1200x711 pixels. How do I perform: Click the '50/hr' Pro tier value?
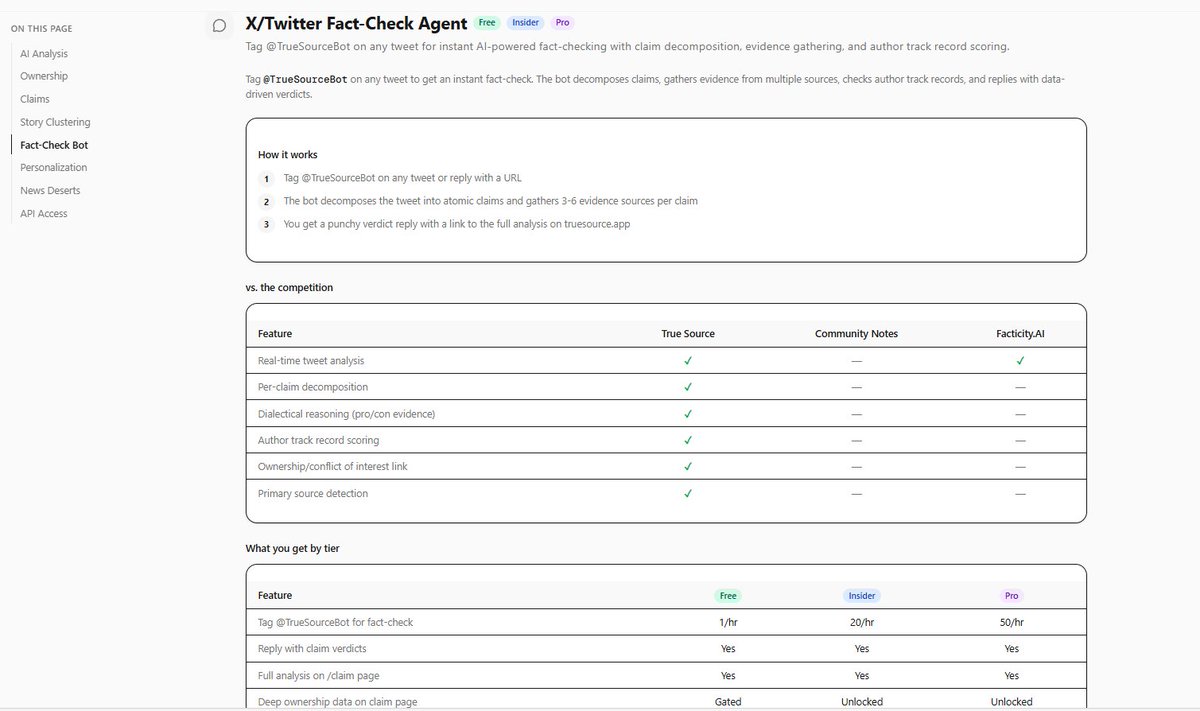tap(1012, 622)
